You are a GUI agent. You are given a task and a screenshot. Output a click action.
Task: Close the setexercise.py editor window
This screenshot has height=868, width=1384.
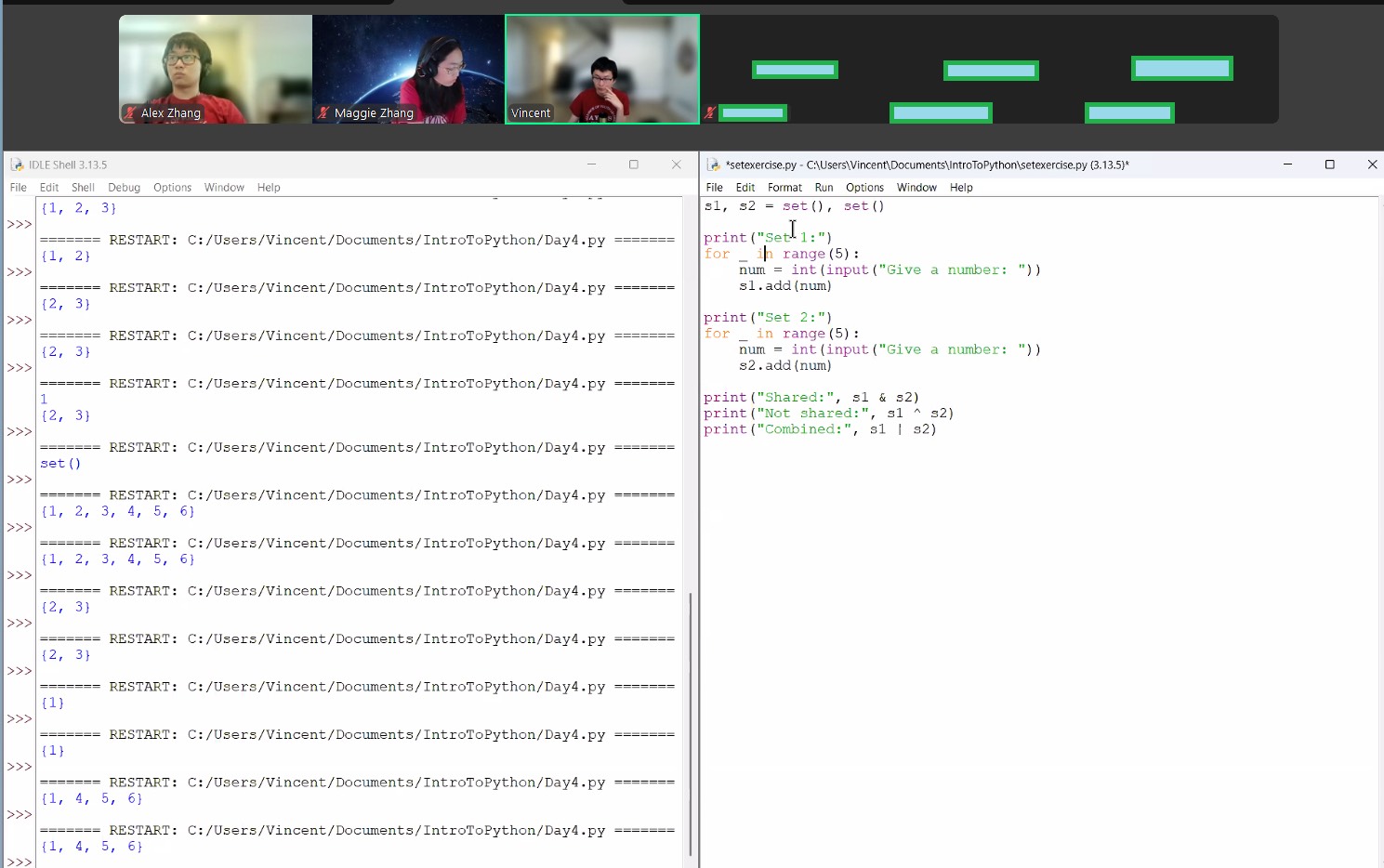(1372, 164)
